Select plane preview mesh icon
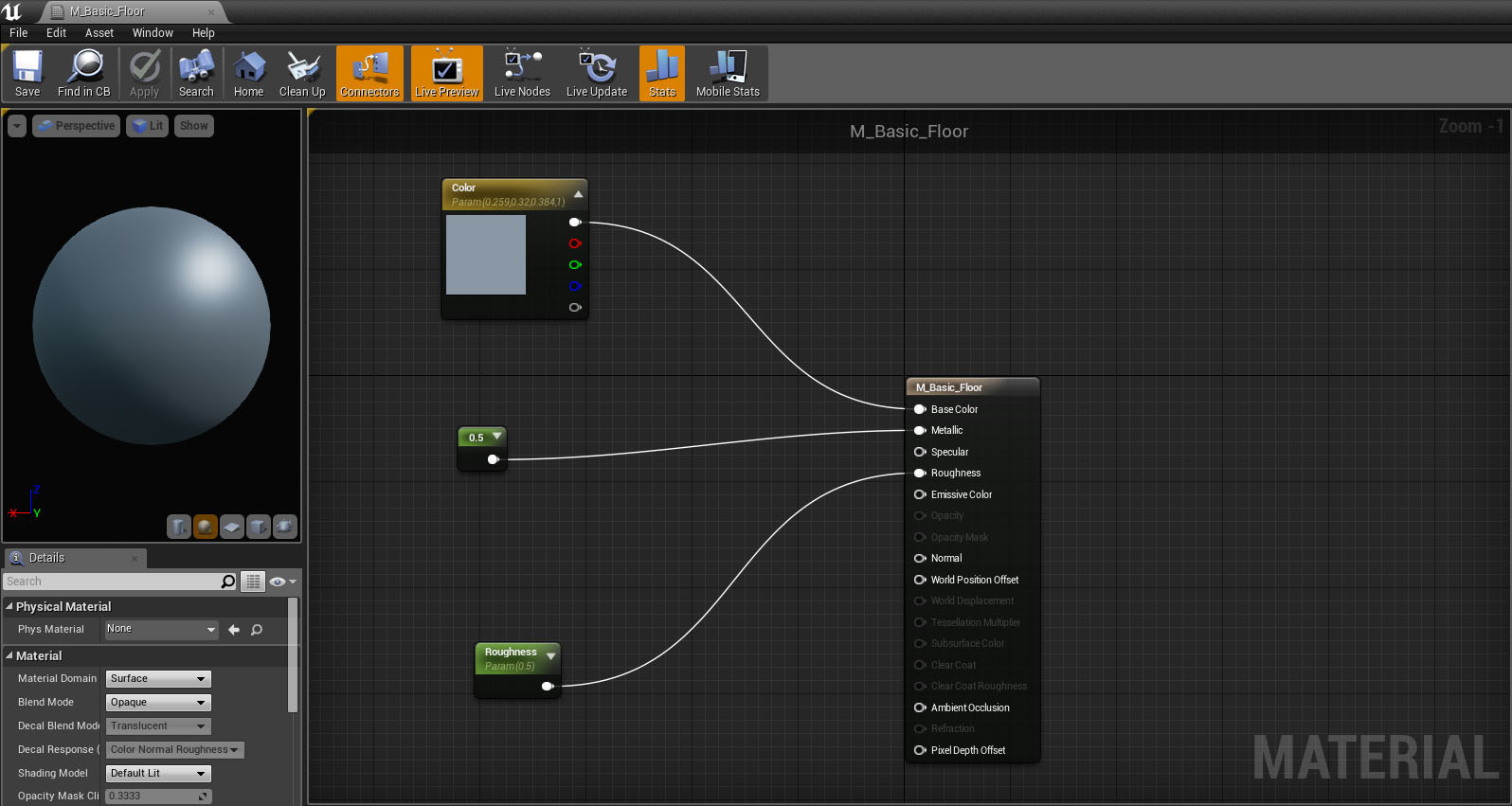The image size is (1512, 806). click(232, 527)
